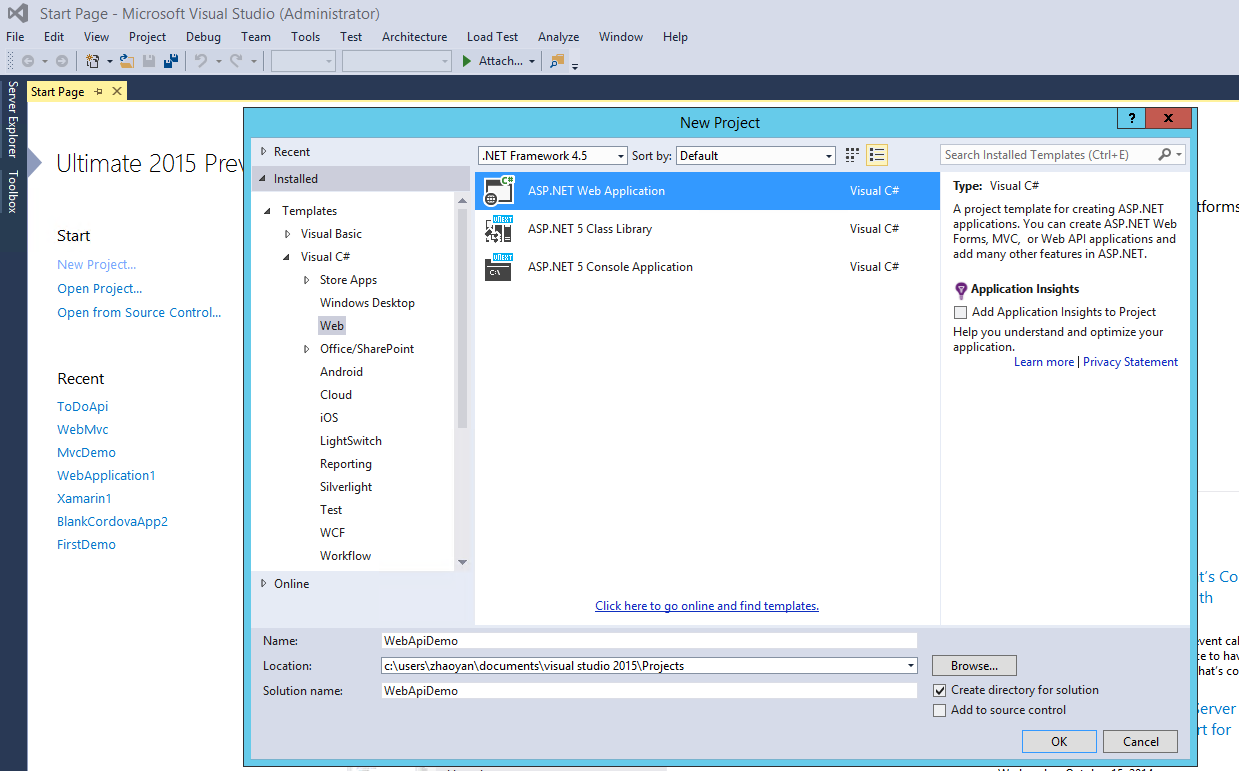The height and width of the screenshot is (771, 1239).
Task: Click the Open File folder toolbar icon
Action: pos(127,61)
